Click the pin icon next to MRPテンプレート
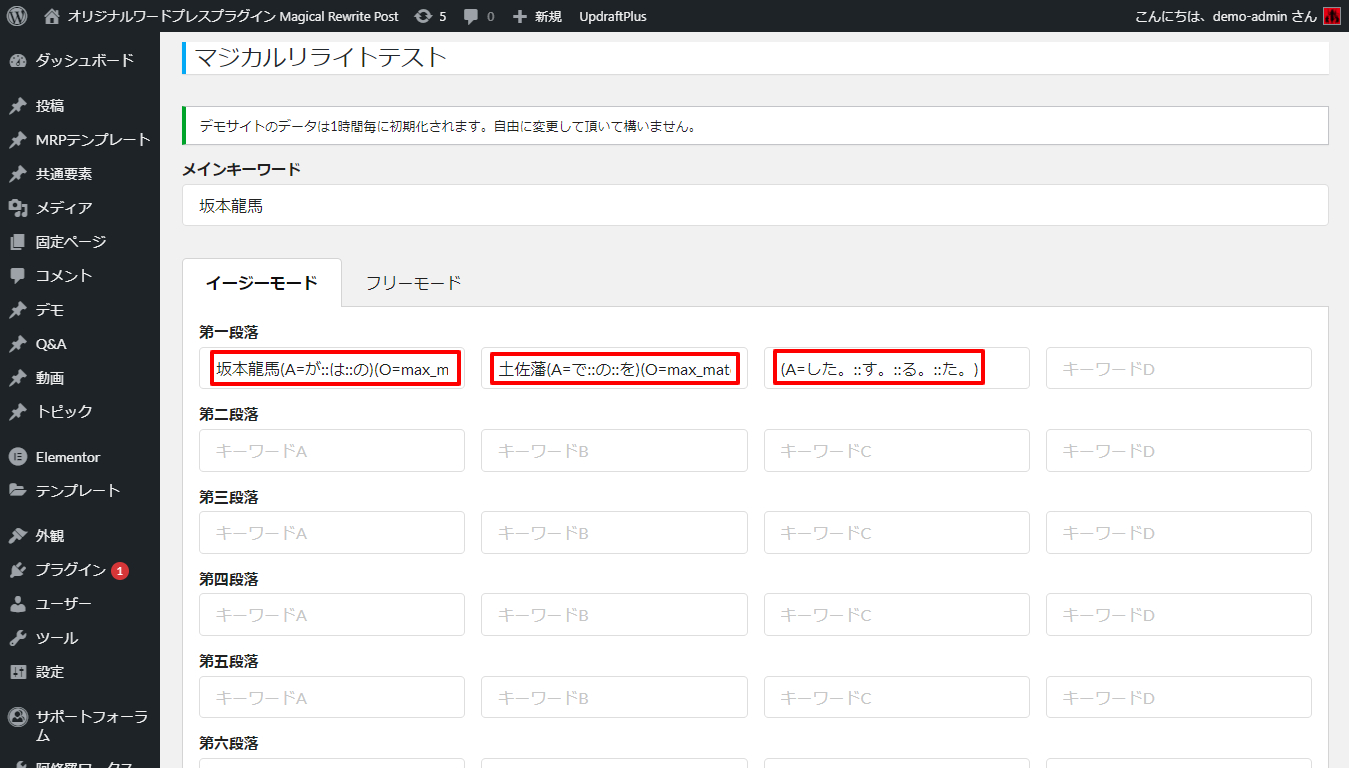This screenshot has height=768, width=1349. click(17, 140)
